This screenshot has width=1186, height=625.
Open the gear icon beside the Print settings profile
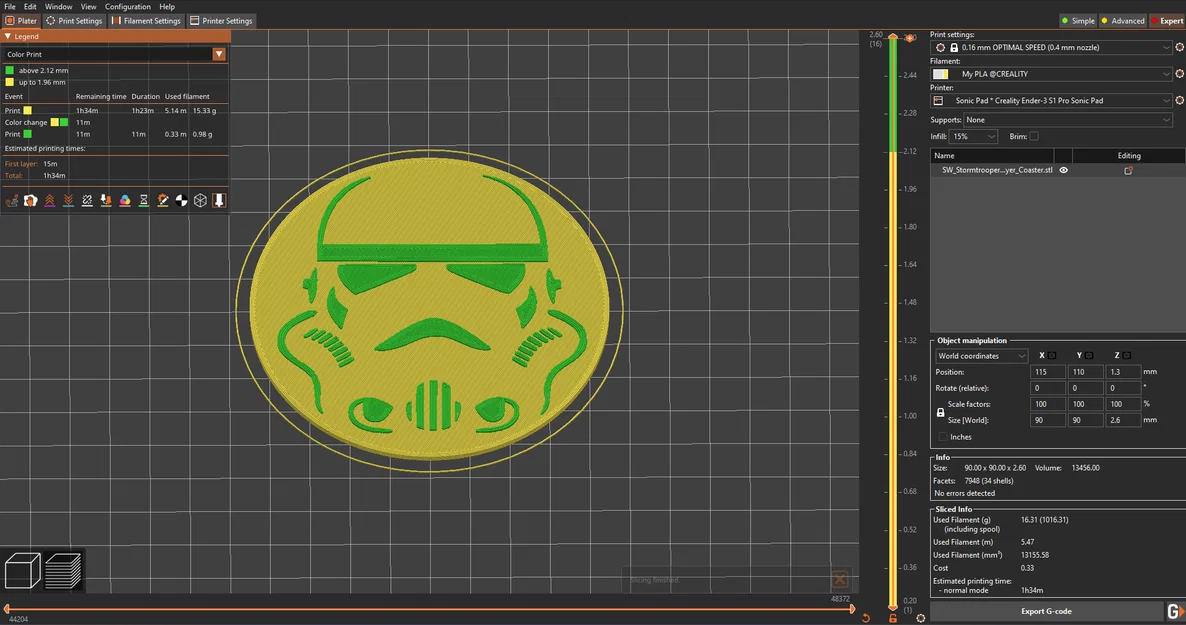pyautogui.click(x=1179, y=46)
